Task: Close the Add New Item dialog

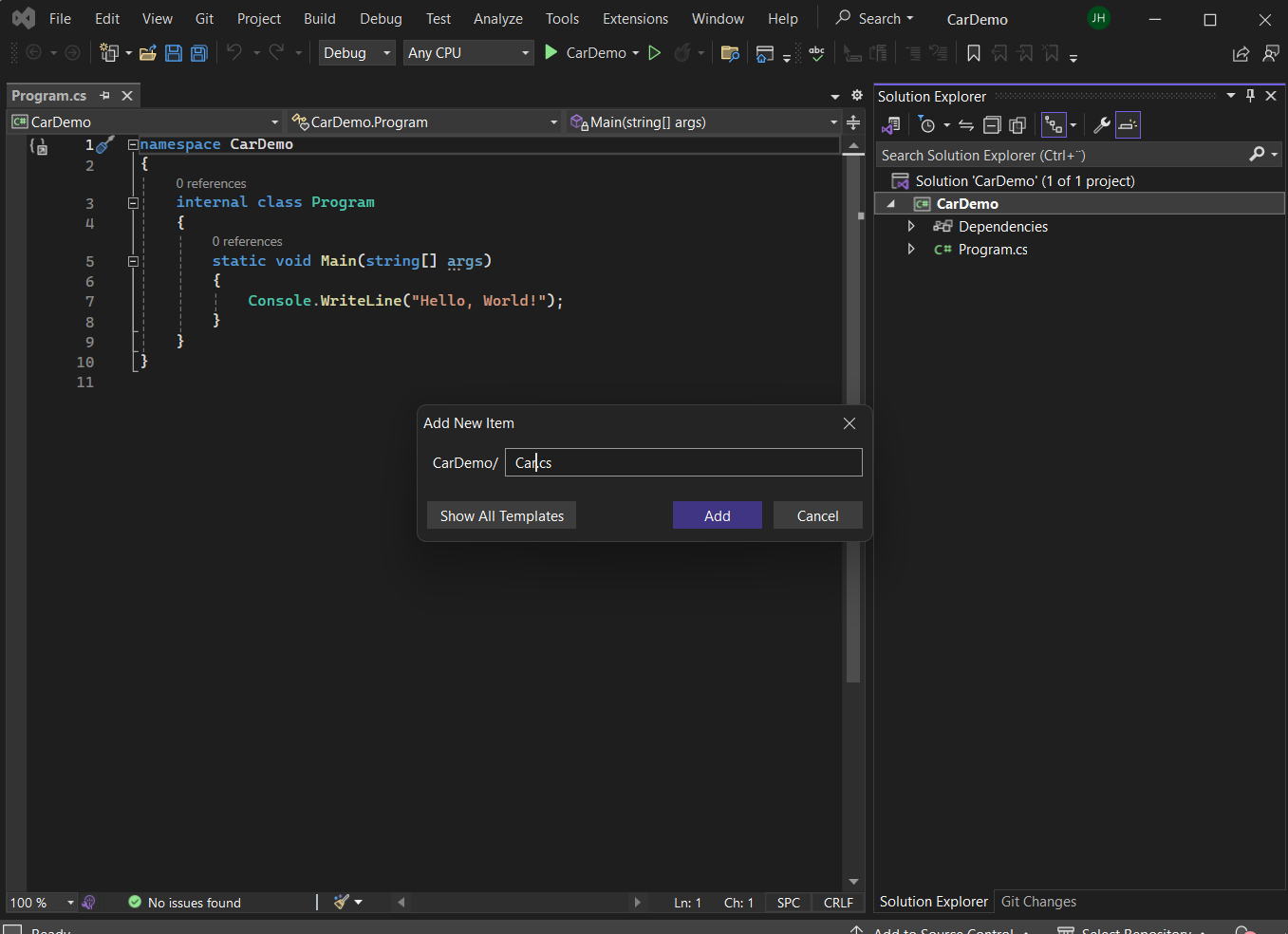Action: click(x=849, y=423)
